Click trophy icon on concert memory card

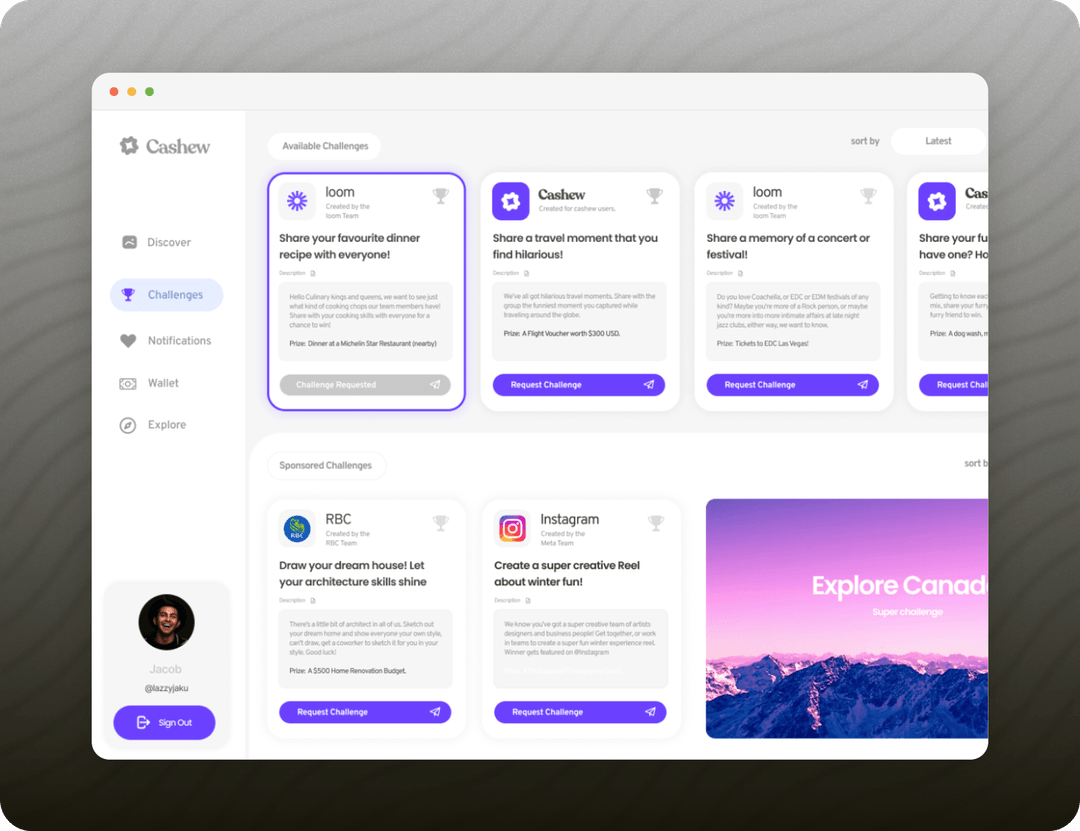point(869,196)
